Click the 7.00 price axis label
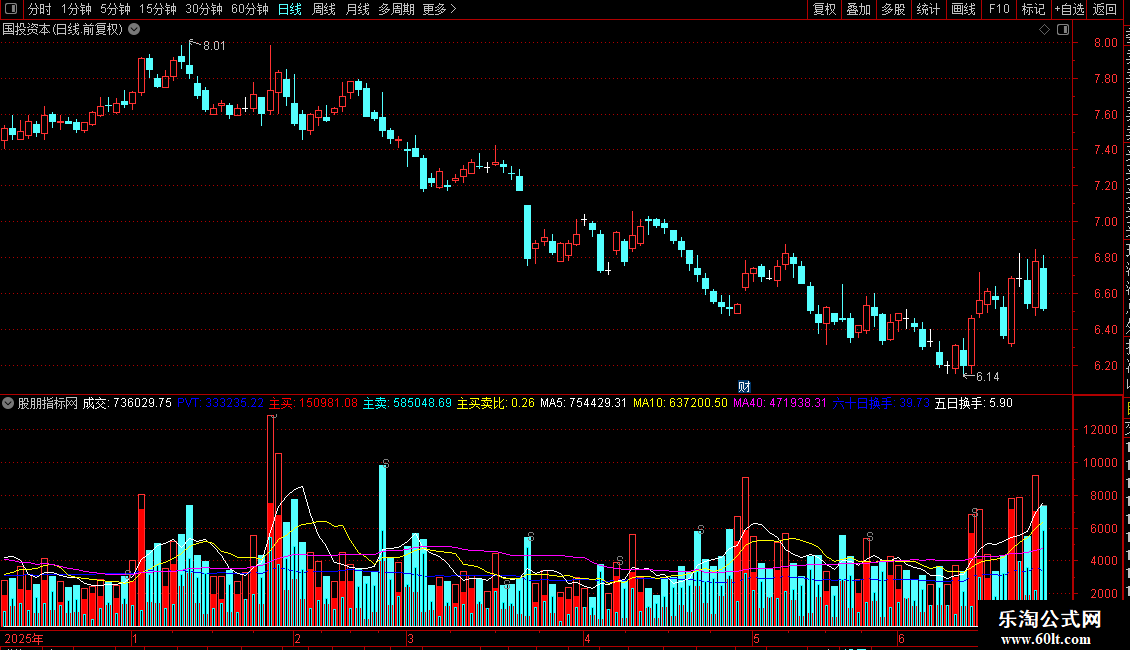The width and height of the screenshot is (1130, 650). point(1105,222)
